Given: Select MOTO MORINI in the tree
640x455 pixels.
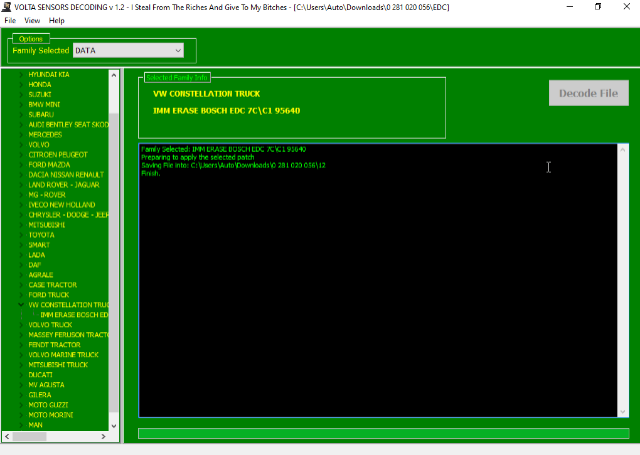Looking at the screenshot, I should tap(51, 415).
